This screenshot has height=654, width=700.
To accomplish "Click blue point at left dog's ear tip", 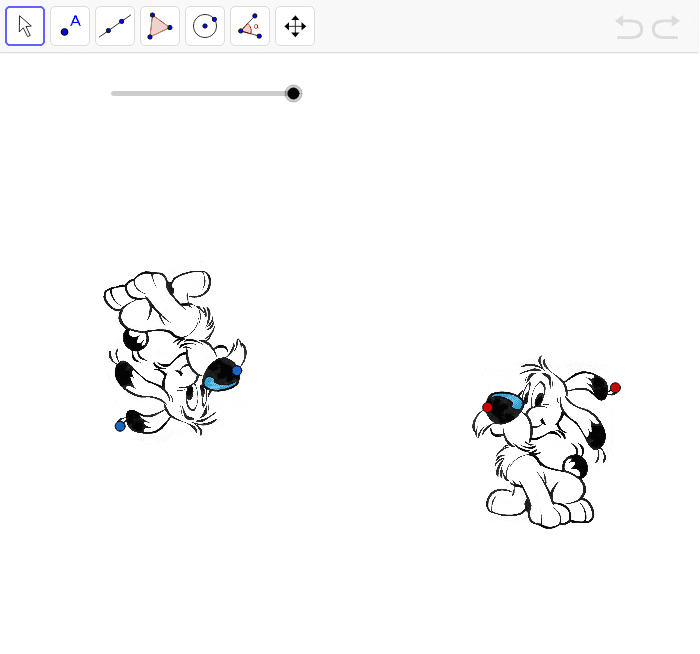I will pos(120,426).
